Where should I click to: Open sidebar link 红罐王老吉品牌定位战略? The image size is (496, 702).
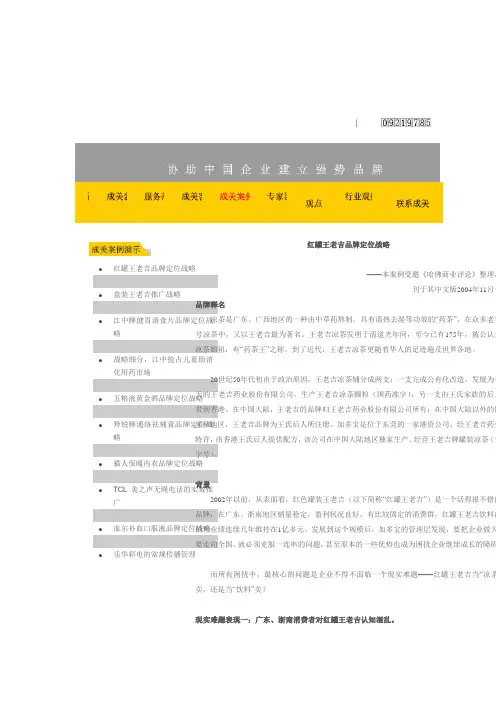pos(154,268)
